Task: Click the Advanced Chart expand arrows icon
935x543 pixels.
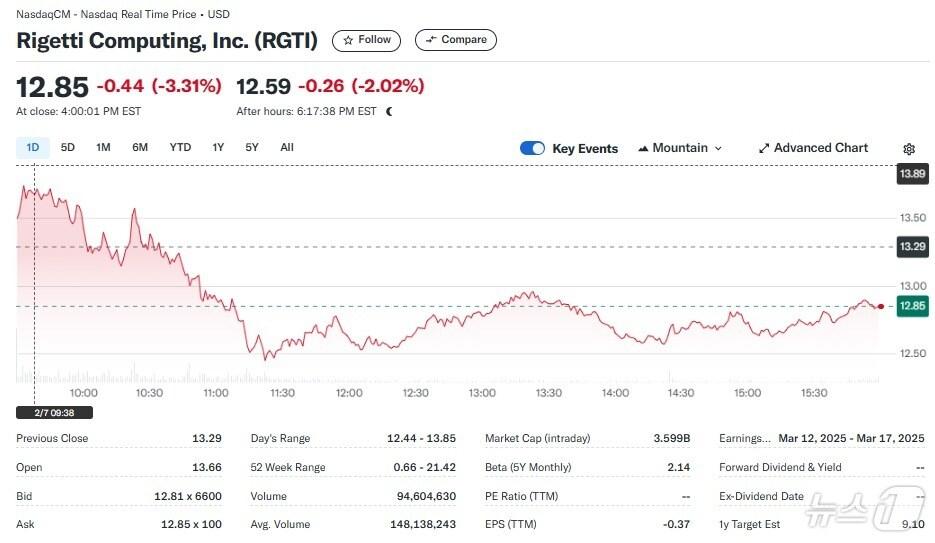Action: [x=764, y=148]
